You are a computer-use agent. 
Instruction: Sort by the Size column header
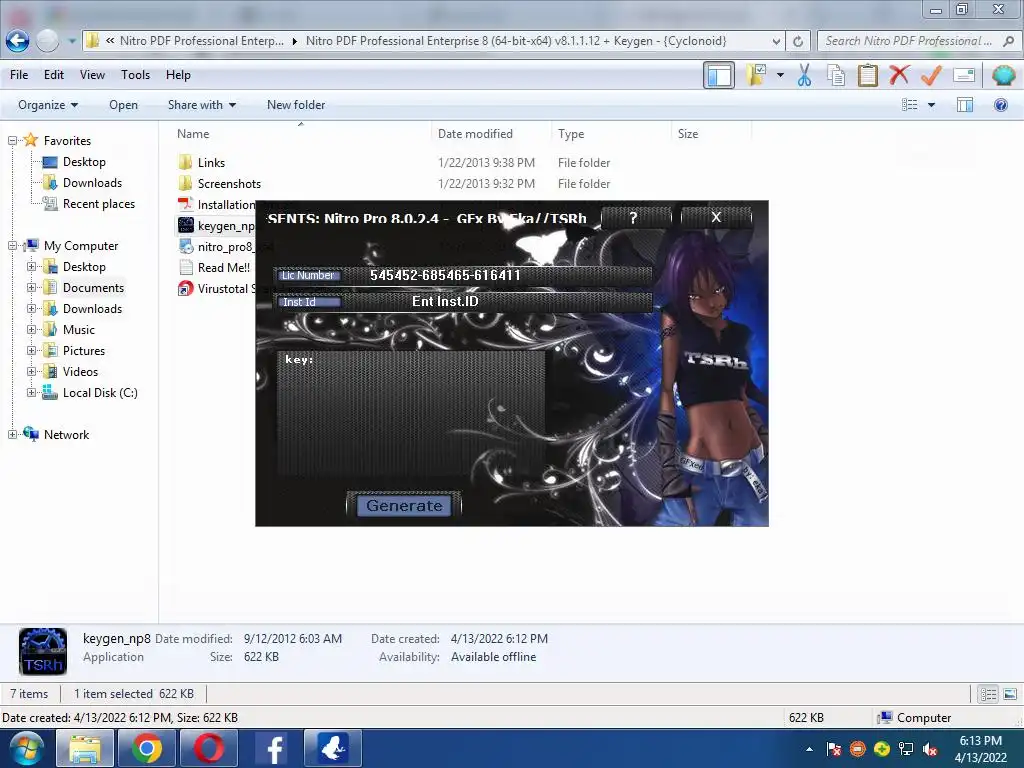[x=688, y=133]
